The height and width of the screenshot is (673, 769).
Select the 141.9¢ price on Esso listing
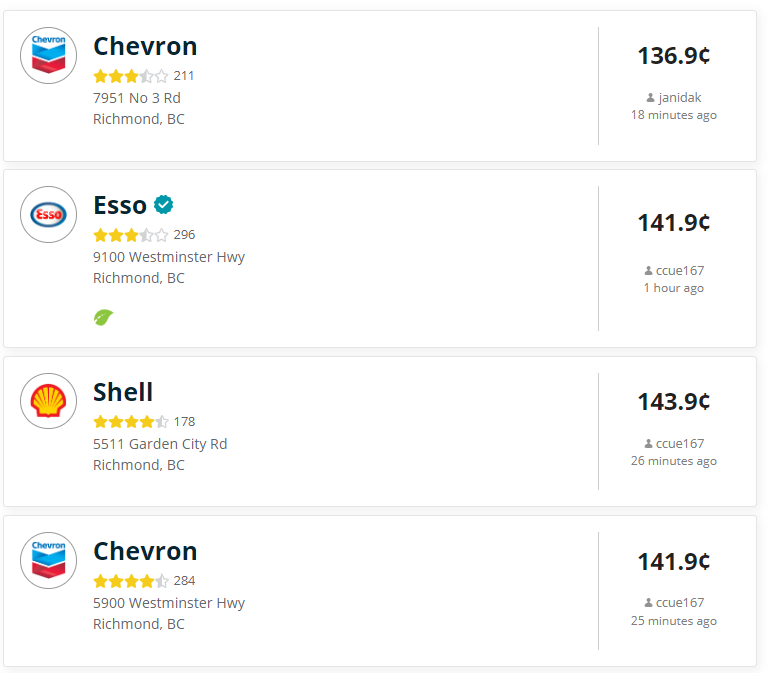click(x=673, y=223)
